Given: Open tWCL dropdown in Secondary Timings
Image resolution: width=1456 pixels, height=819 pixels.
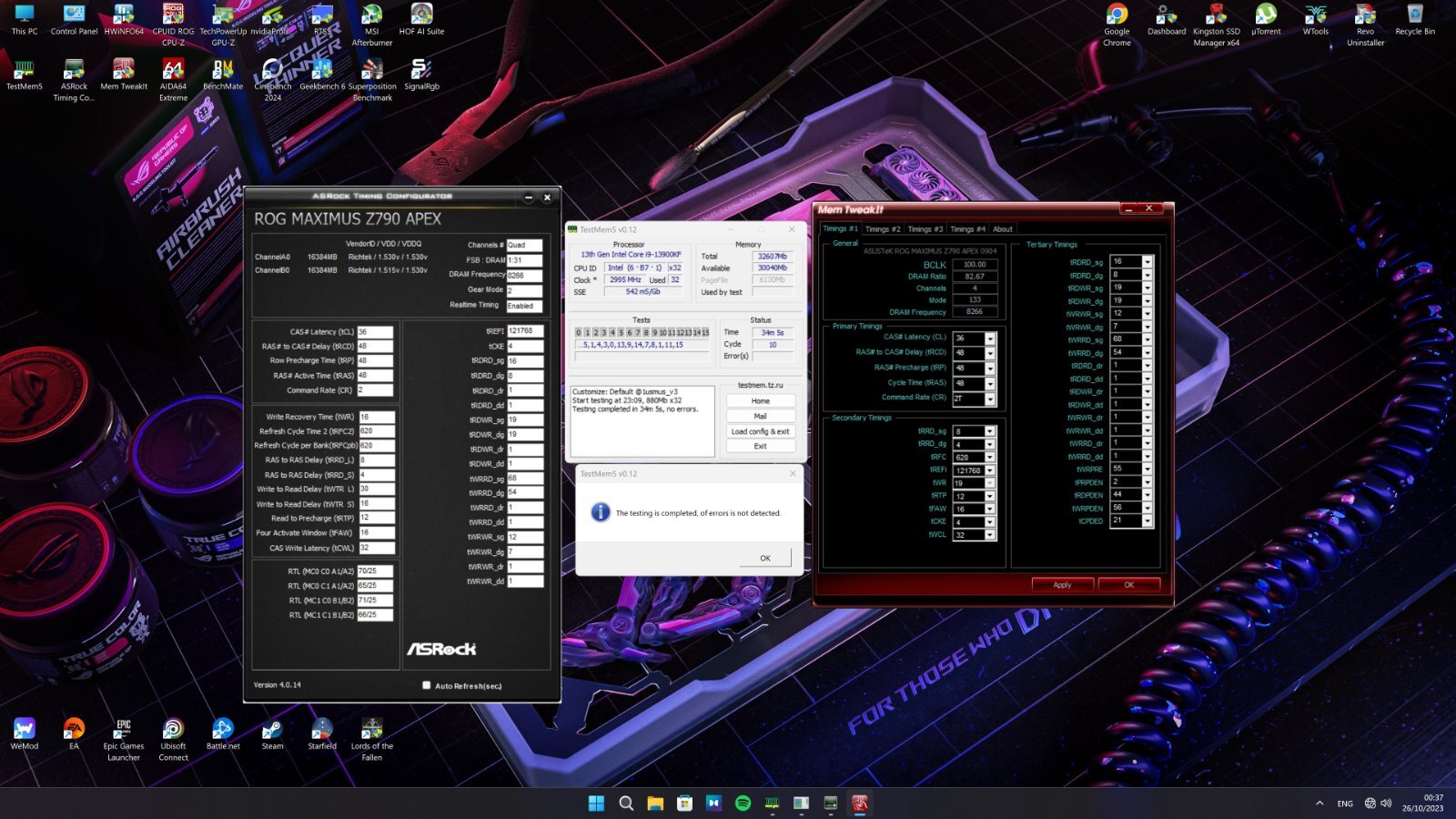Looking at the screenshot, I should [990, 535].
